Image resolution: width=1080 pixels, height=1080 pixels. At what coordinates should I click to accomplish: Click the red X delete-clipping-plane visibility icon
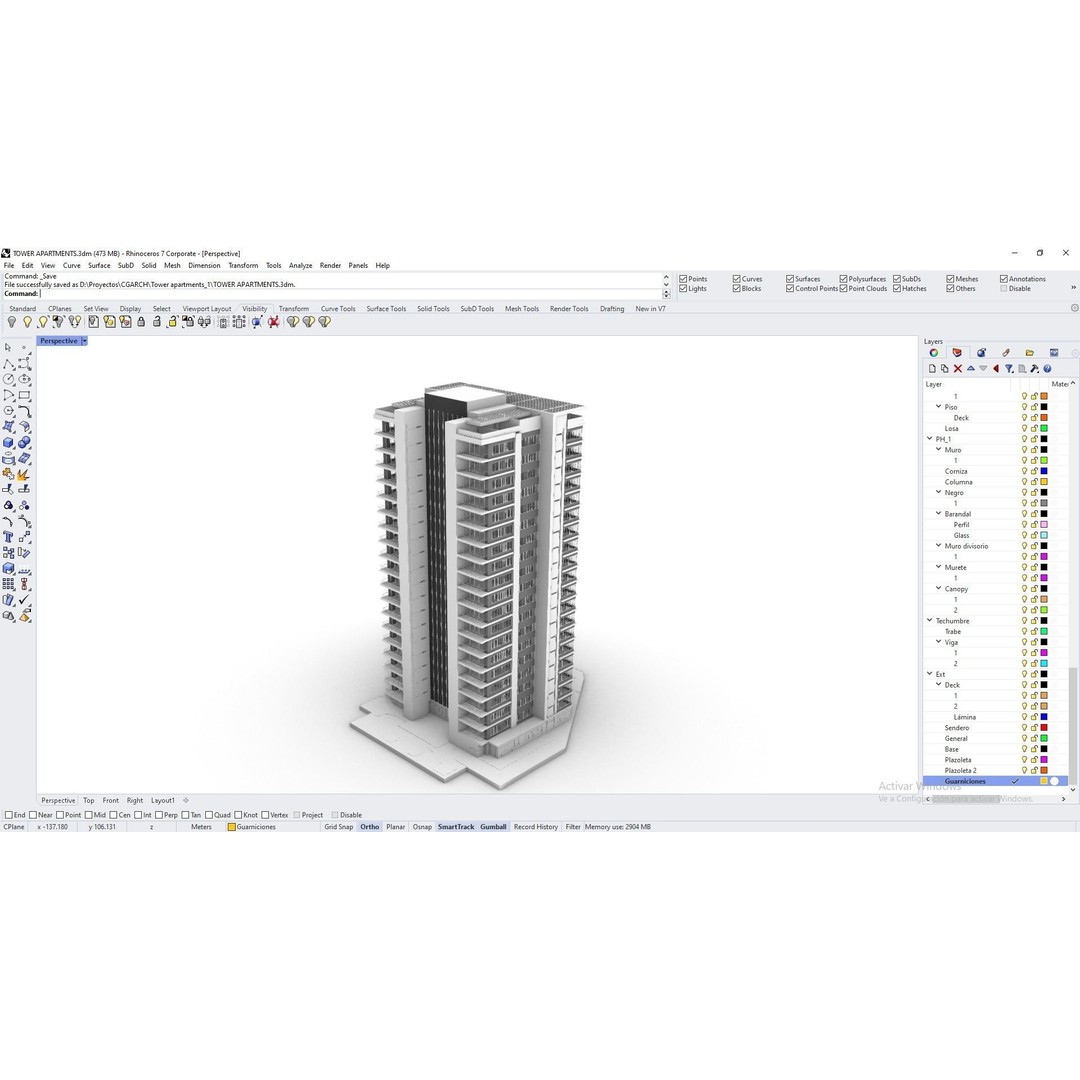pyautogui.click(x=273, y=322)
